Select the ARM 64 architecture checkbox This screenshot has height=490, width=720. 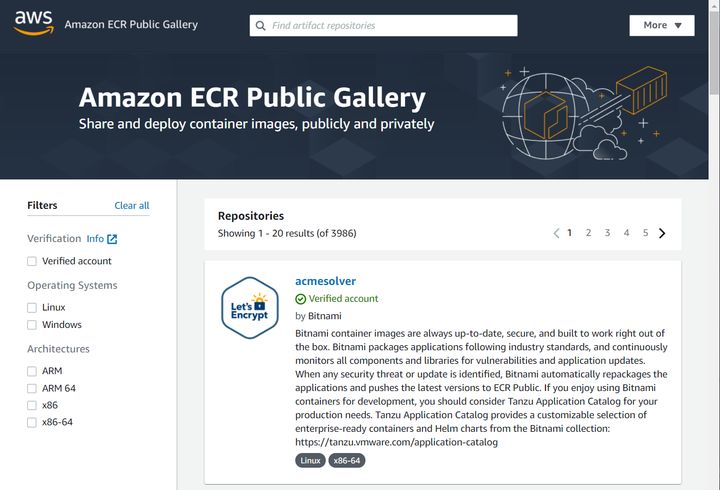tap(32, 389)
